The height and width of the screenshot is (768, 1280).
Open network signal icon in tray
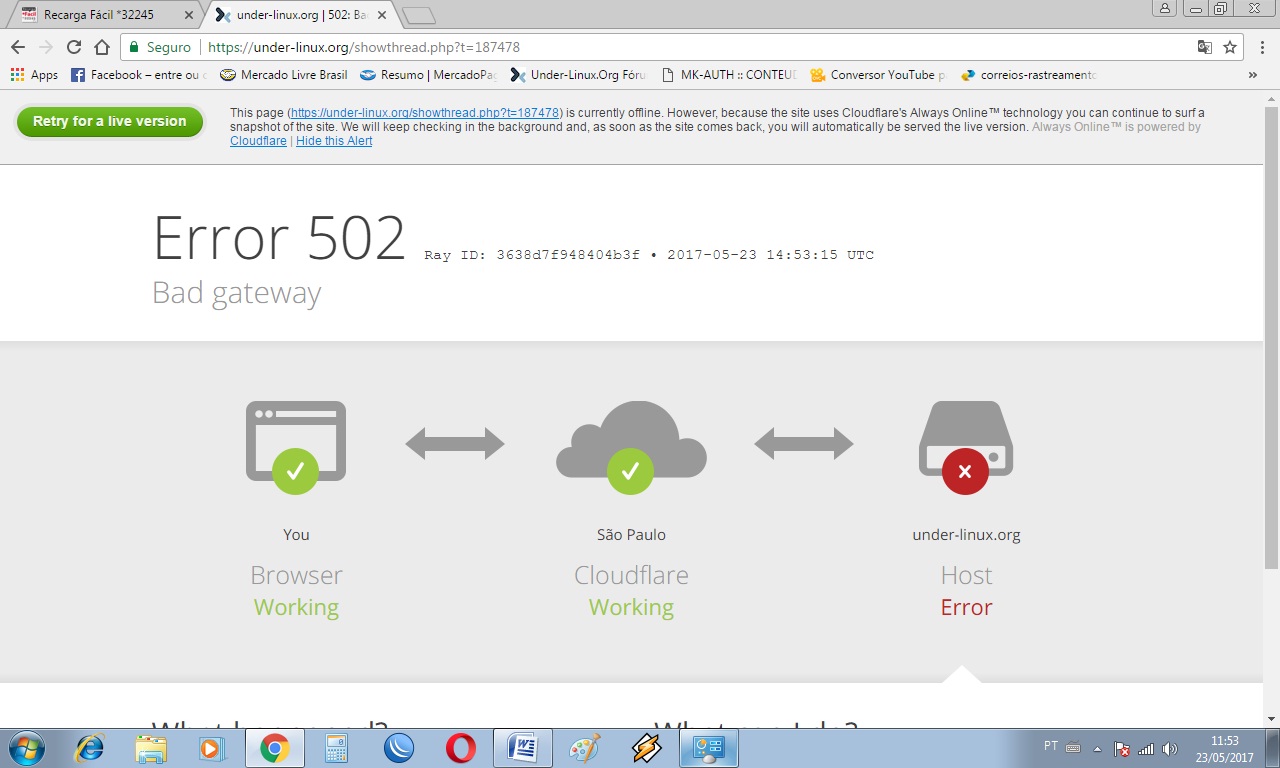coord(1146,749)
